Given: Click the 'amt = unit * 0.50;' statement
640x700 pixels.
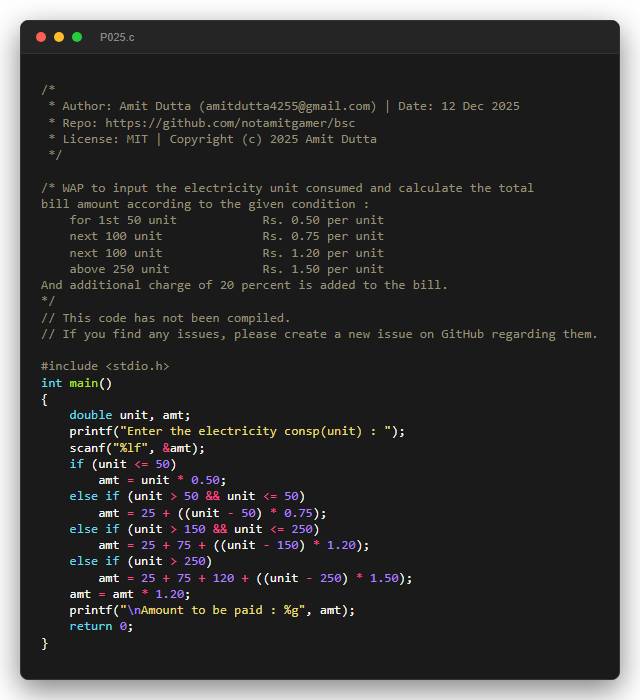Looking at the screenshot, I should point(162,480).
